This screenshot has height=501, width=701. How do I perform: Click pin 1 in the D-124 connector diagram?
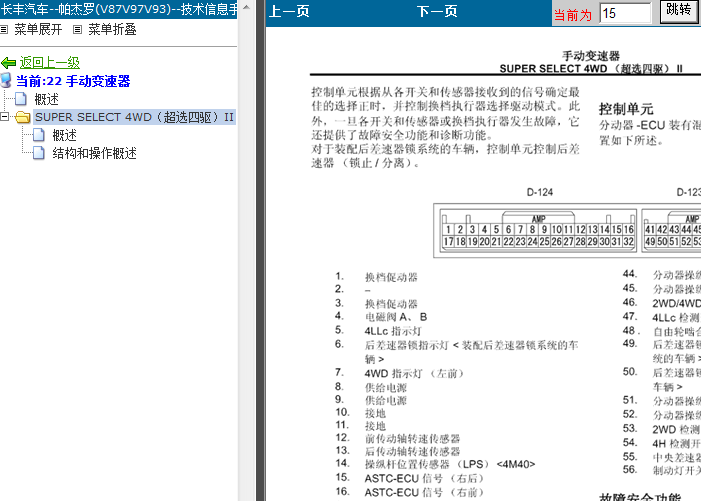point(448,229)
